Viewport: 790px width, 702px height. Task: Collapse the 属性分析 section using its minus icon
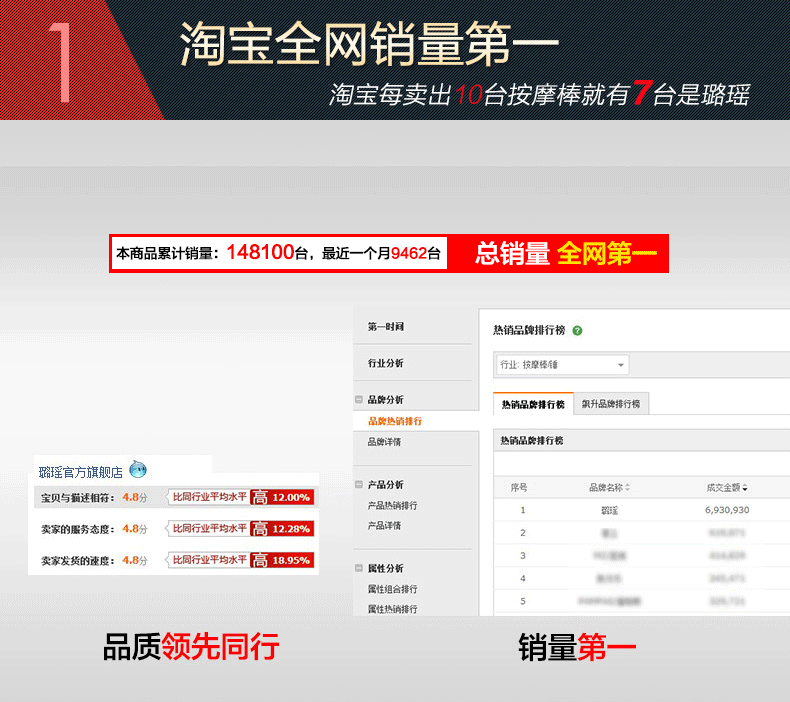359,568
